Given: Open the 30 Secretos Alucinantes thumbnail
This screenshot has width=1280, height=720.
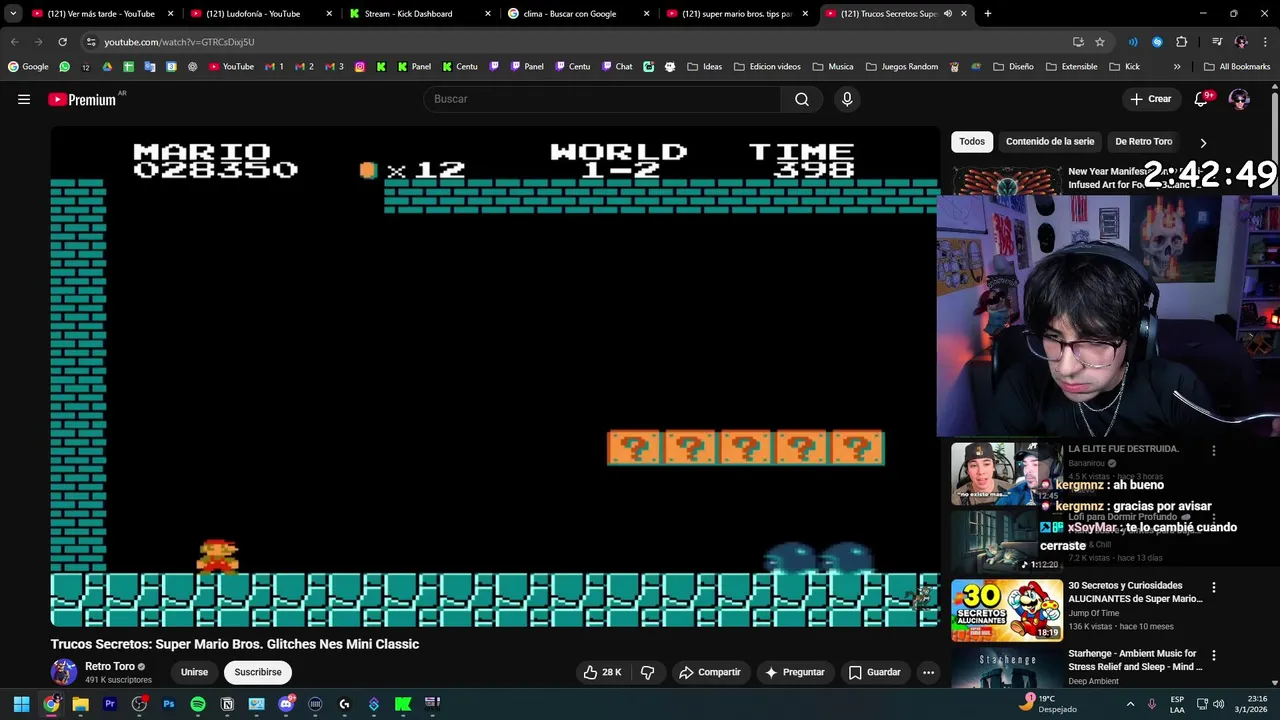Looking at the screenshot, I should coord(1007,610).
